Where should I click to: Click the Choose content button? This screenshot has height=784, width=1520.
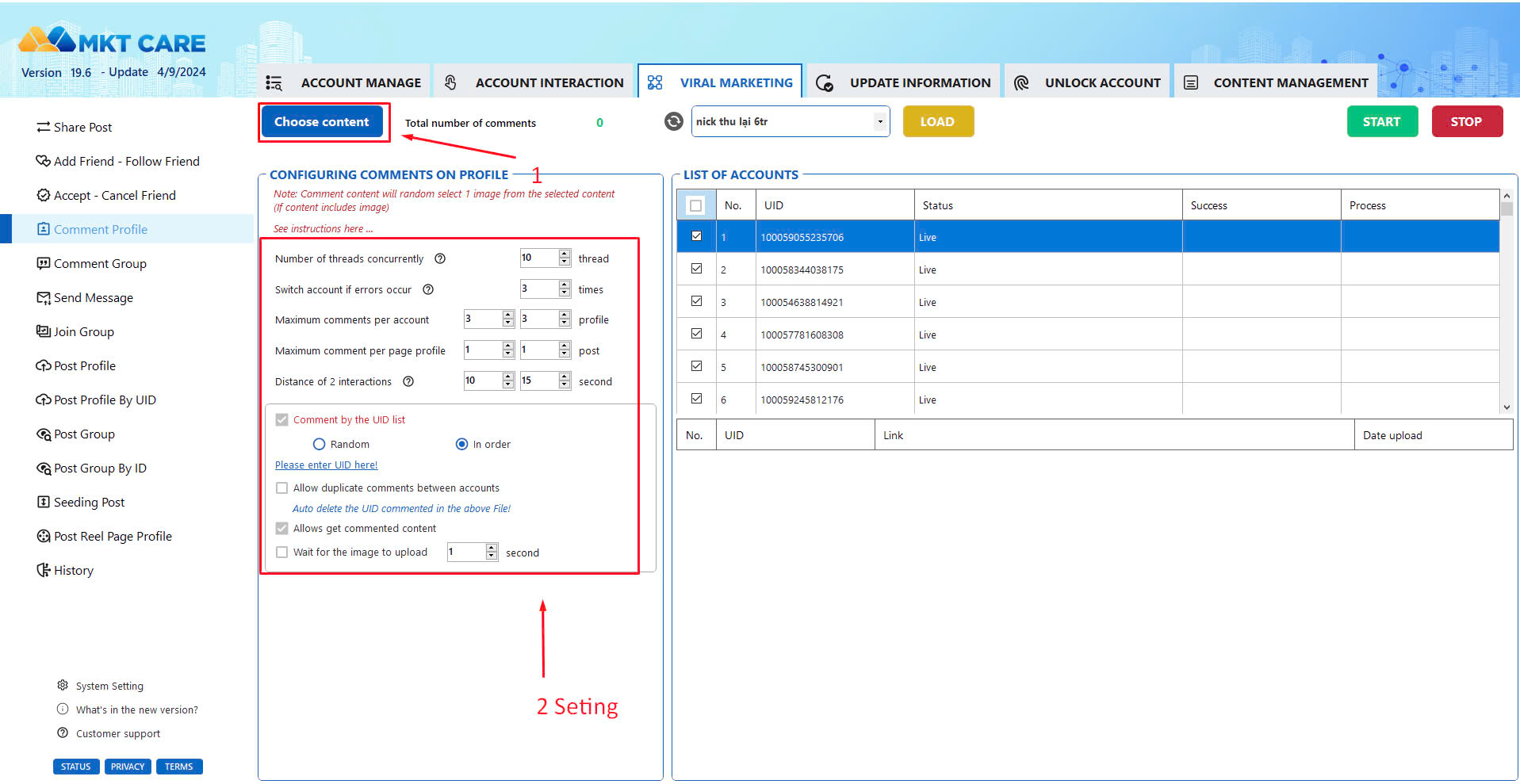coord(322,121)
